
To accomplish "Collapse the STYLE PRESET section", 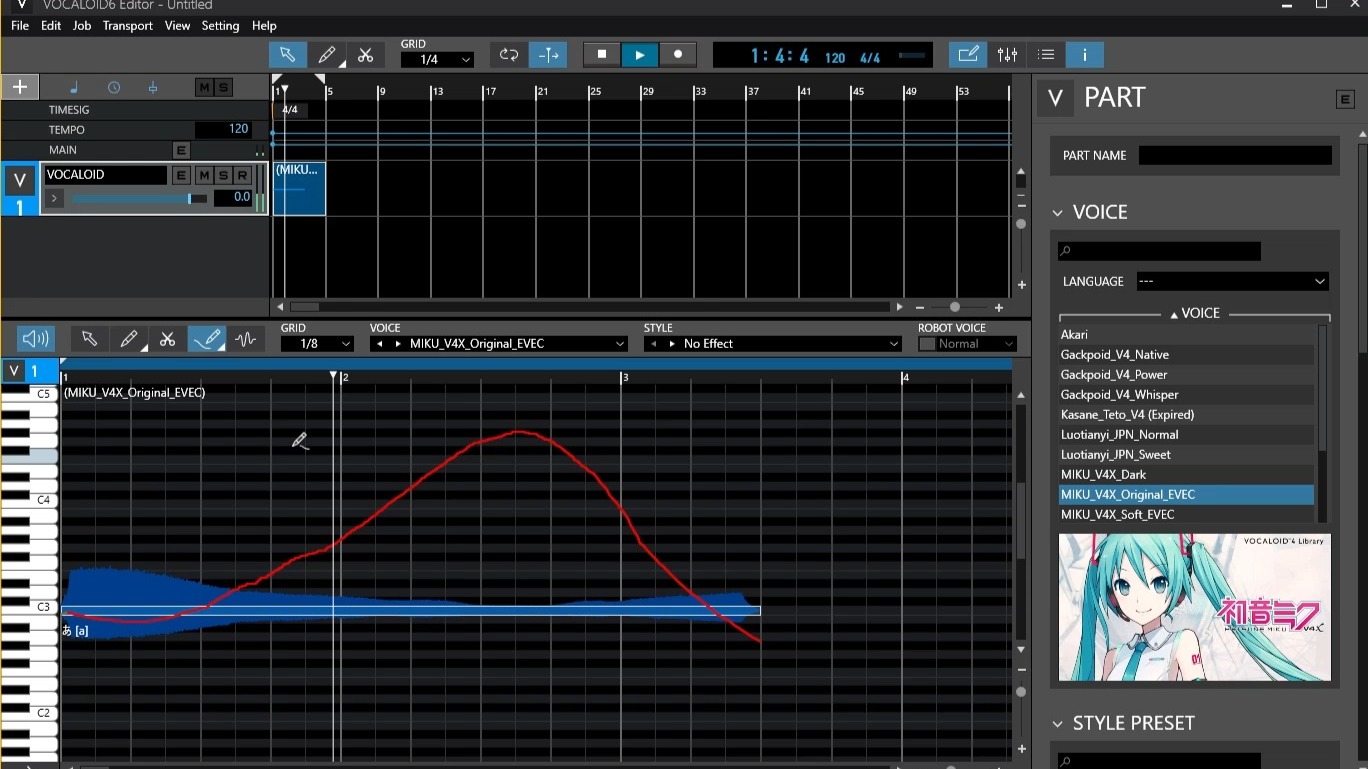I will pos(1058,724).
